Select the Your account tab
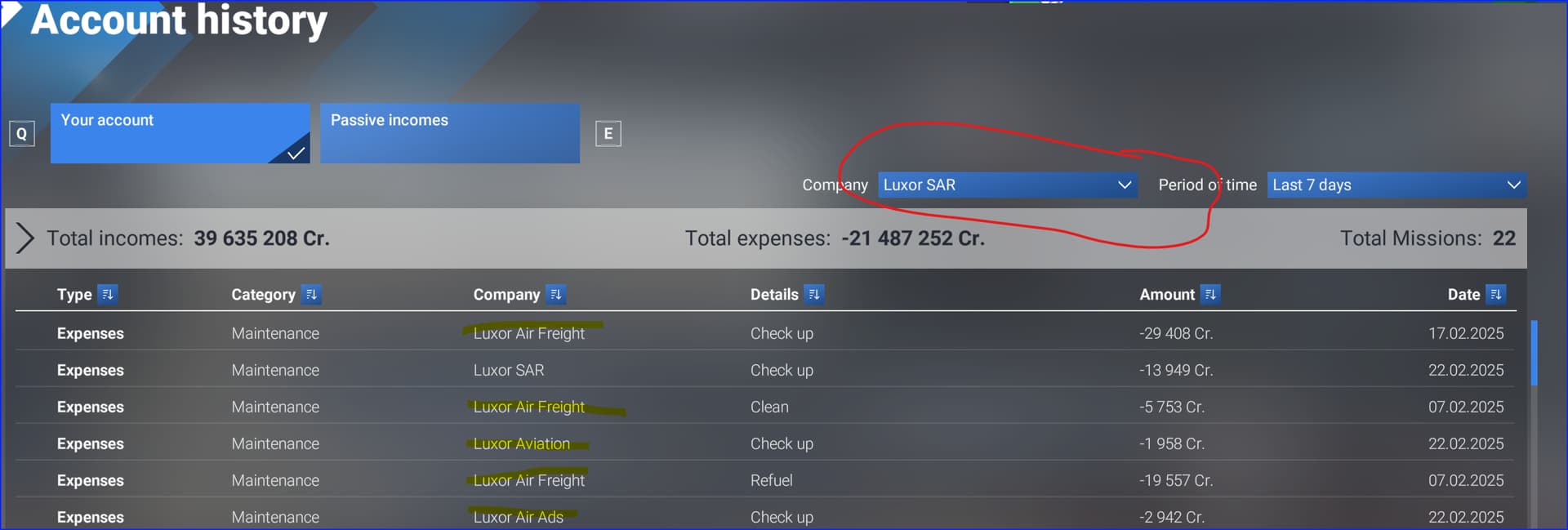The width and height of the screenshot is (1568, 530). point(180,133)
